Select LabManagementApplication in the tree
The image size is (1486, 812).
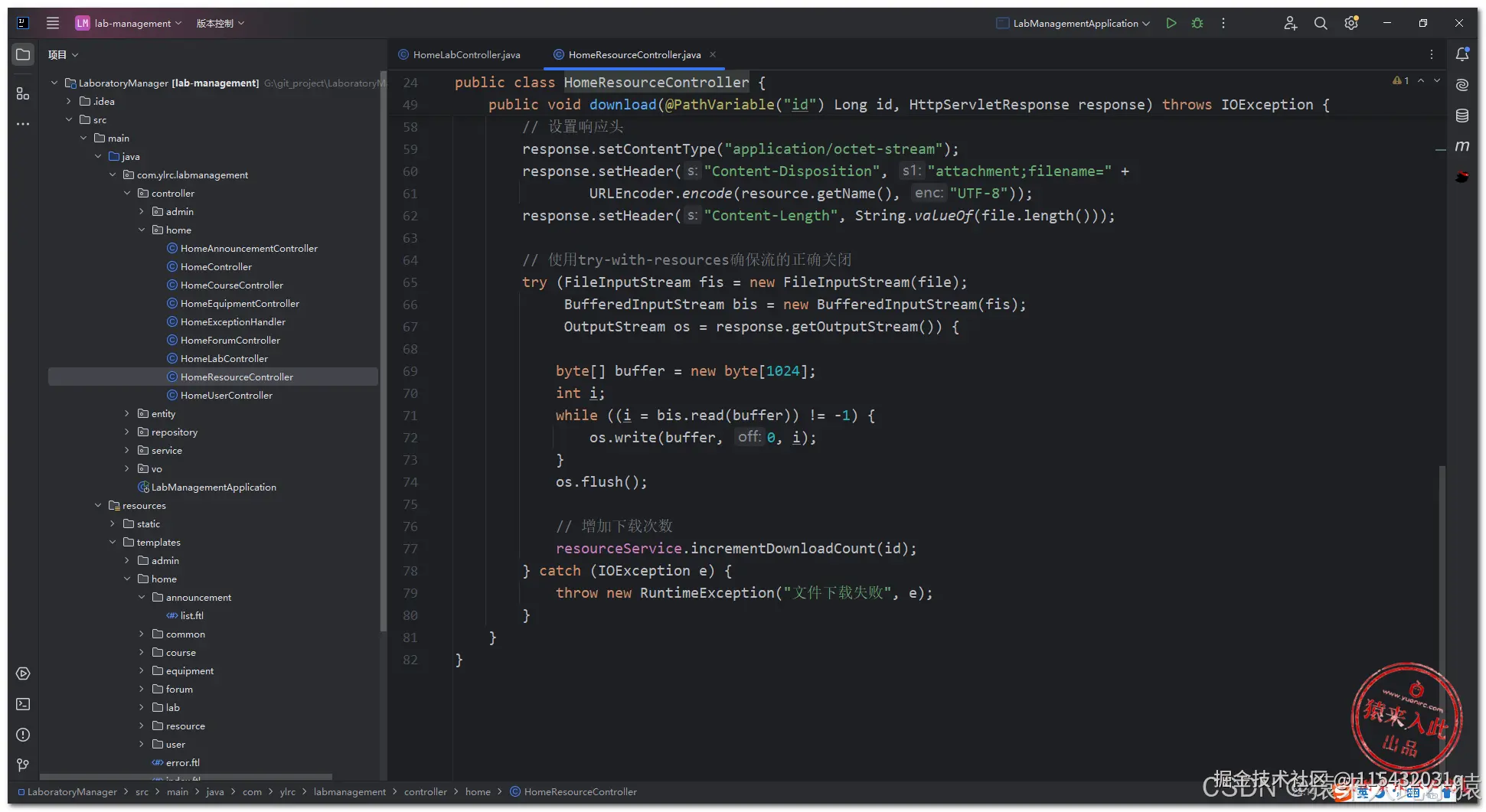214,487
